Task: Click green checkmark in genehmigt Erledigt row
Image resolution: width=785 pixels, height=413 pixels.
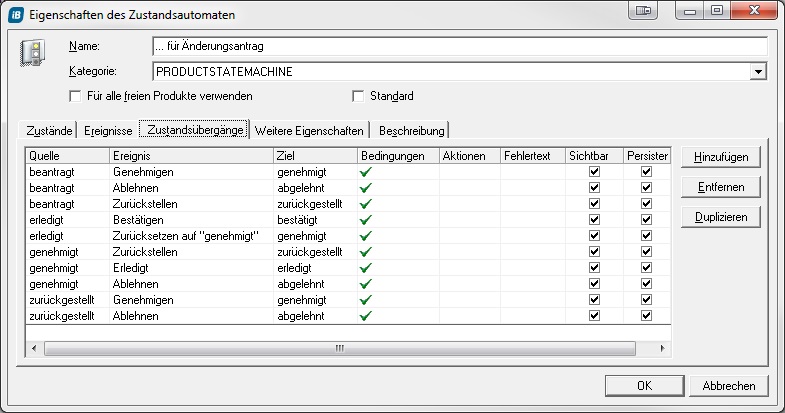Action: pos(366,268)
